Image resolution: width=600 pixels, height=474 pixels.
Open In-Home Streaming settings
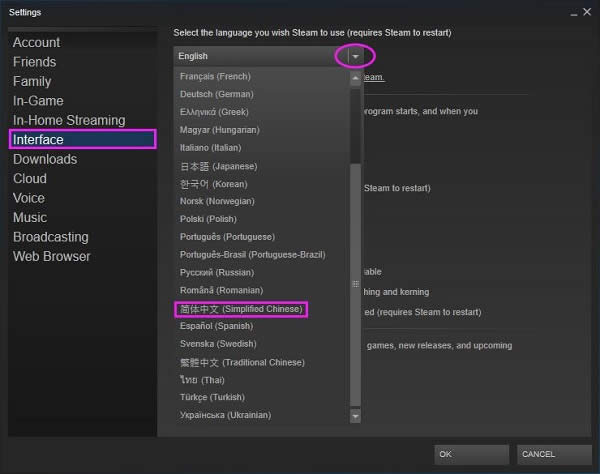coord(69,120)
